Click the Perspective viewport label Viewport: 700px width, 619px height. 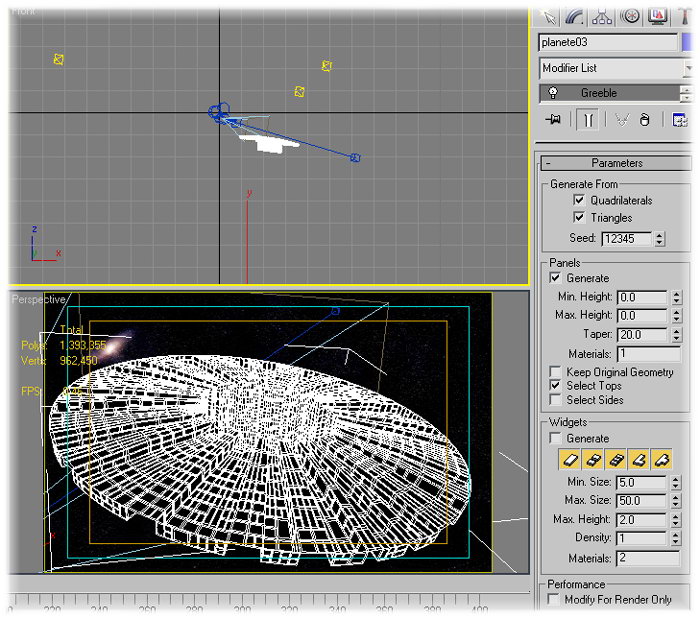click(x=38, y=299)
